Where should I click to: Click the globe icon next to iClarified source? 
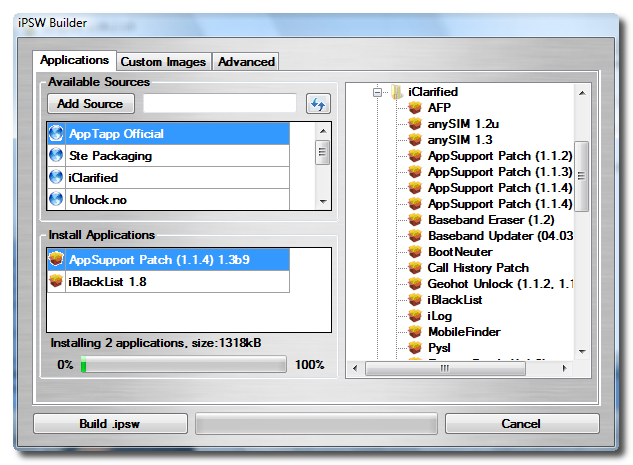click(56, 177)
